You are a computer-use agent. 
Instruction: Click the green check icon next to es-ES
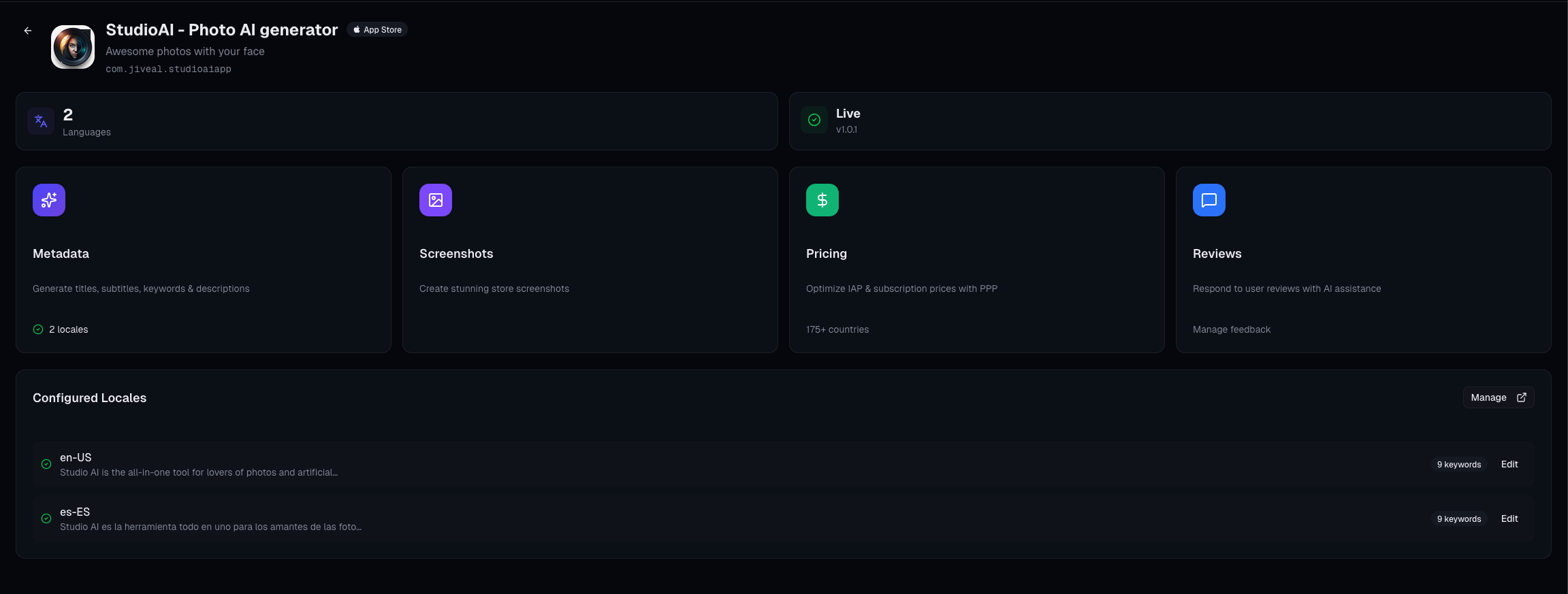[x=46, y=518]
